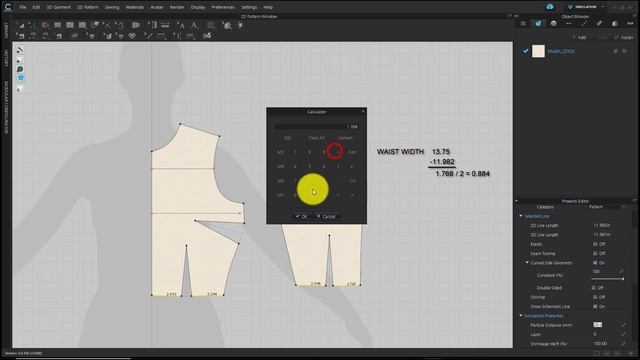This screenshot has width=640, height=360.
Task: Switch Object Browser to Puckering tab
Action: [x=599, y=24]
